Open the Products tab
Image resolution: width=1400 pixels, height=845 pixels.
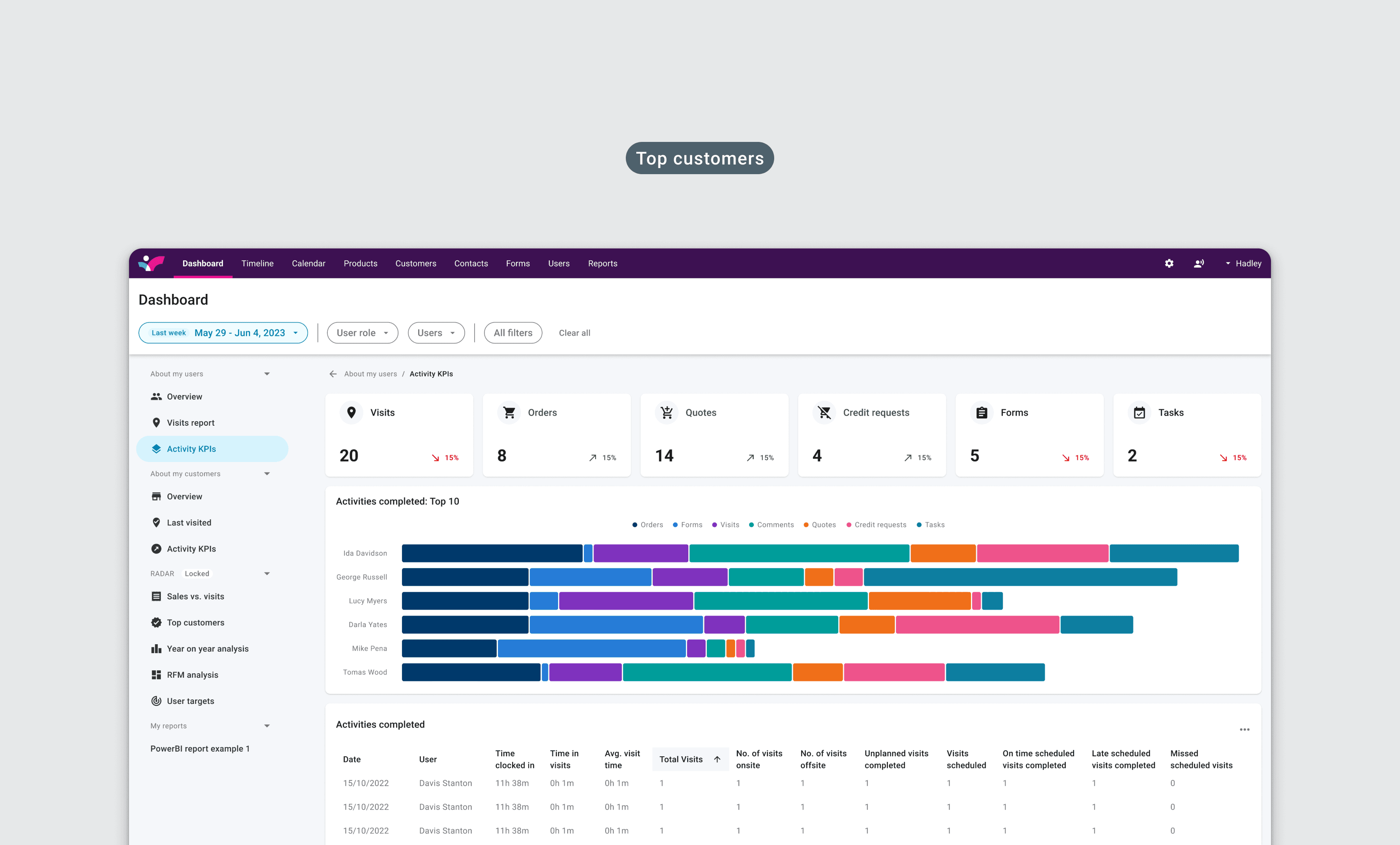360,263
